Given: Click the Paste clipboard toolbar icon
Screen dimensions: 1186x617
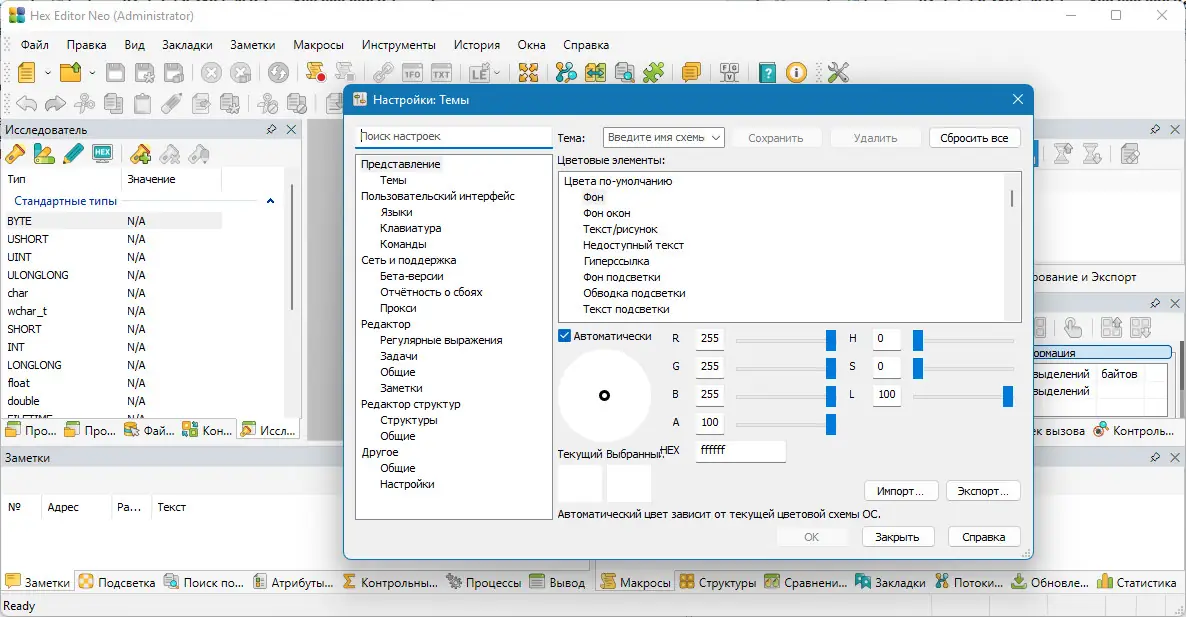Looking at the screenshot, I should (142, 103).
